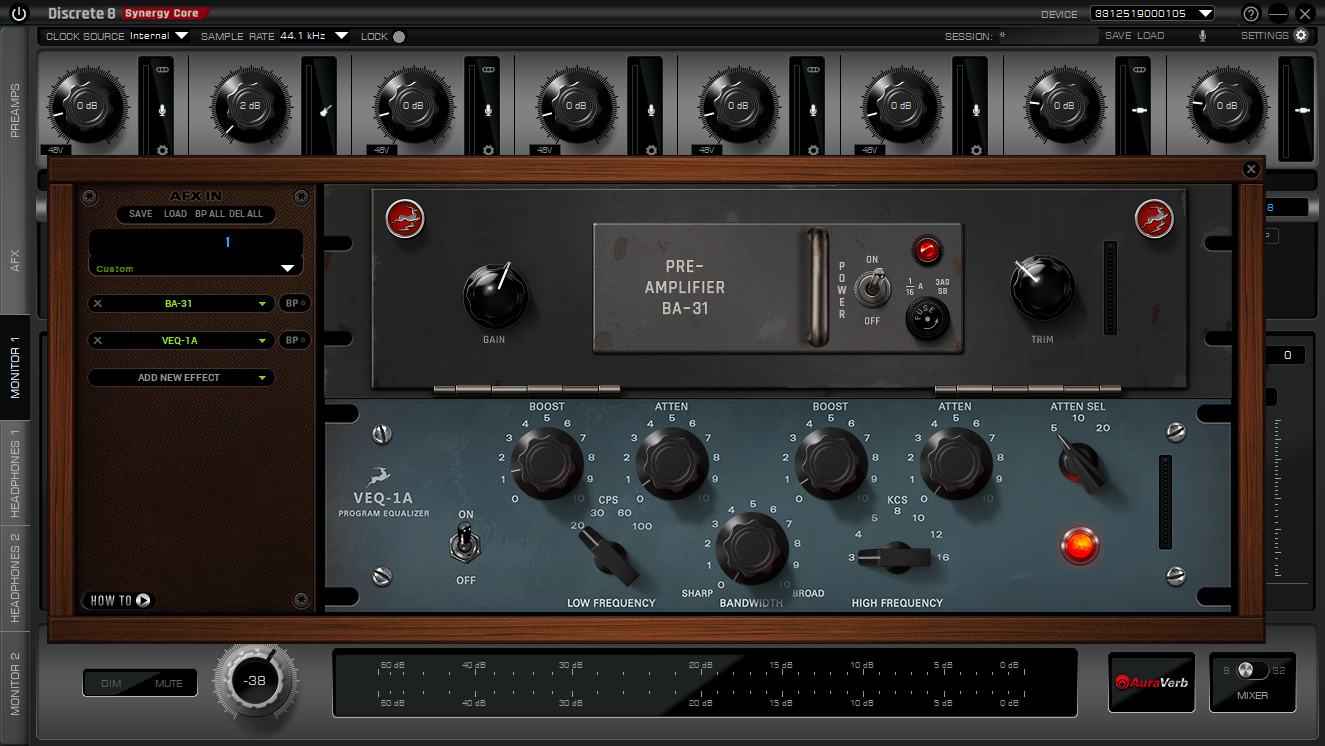Click the red lamp on BA-31 preamplifier
Image resolution: width=1325 pixels, height=746 pixels.
(927, 250)
